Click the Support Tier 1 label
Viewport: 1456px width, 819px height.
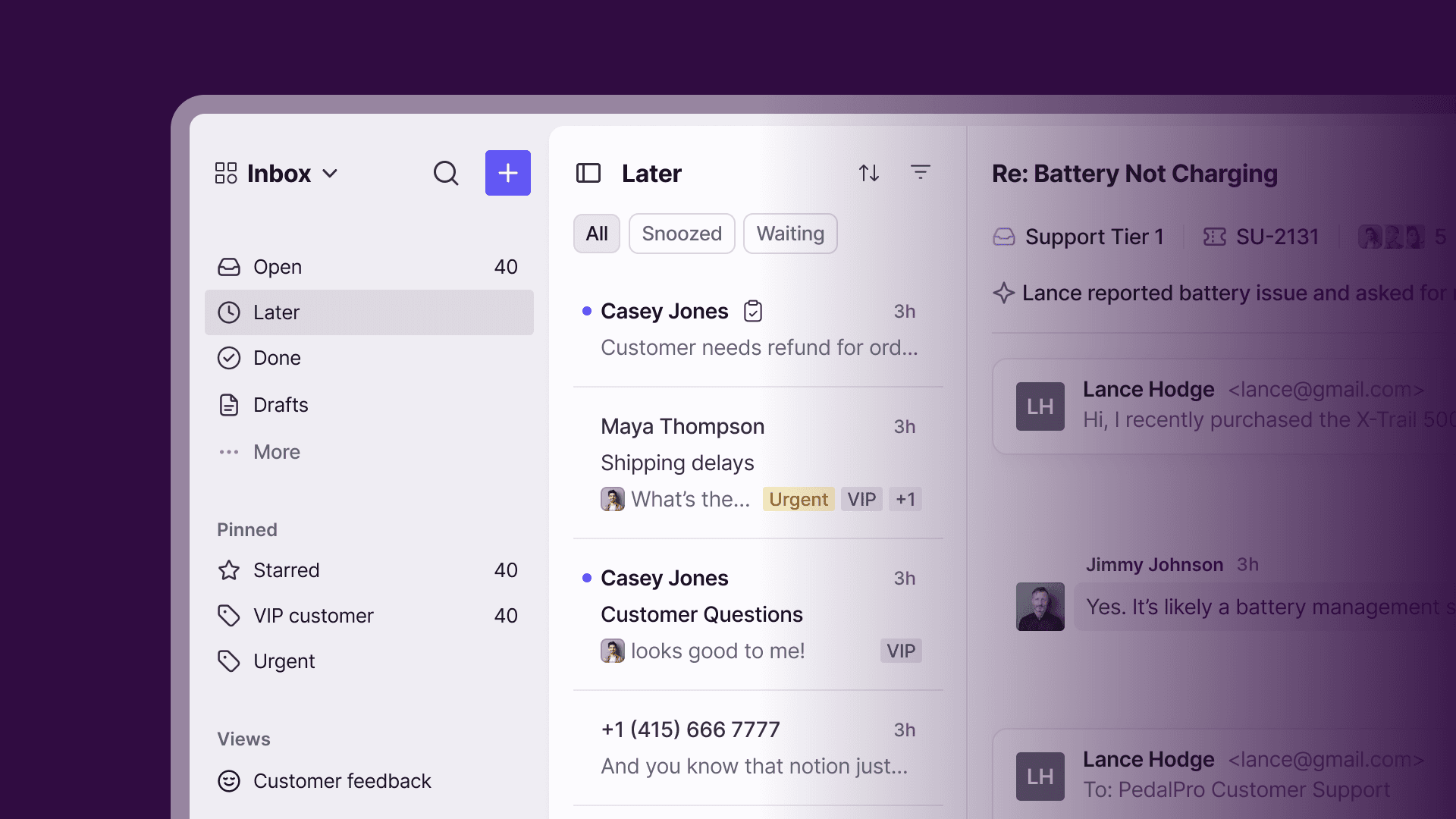click(1094, 237)
